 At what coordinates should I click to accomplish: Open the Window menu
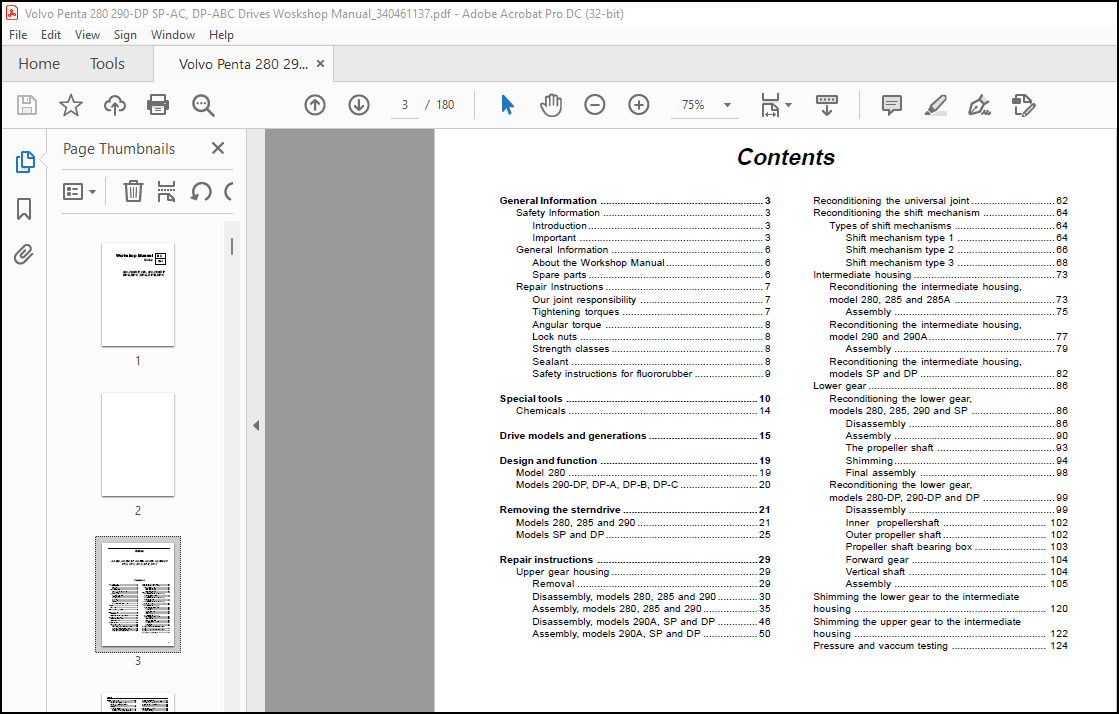tap(173, 35)
